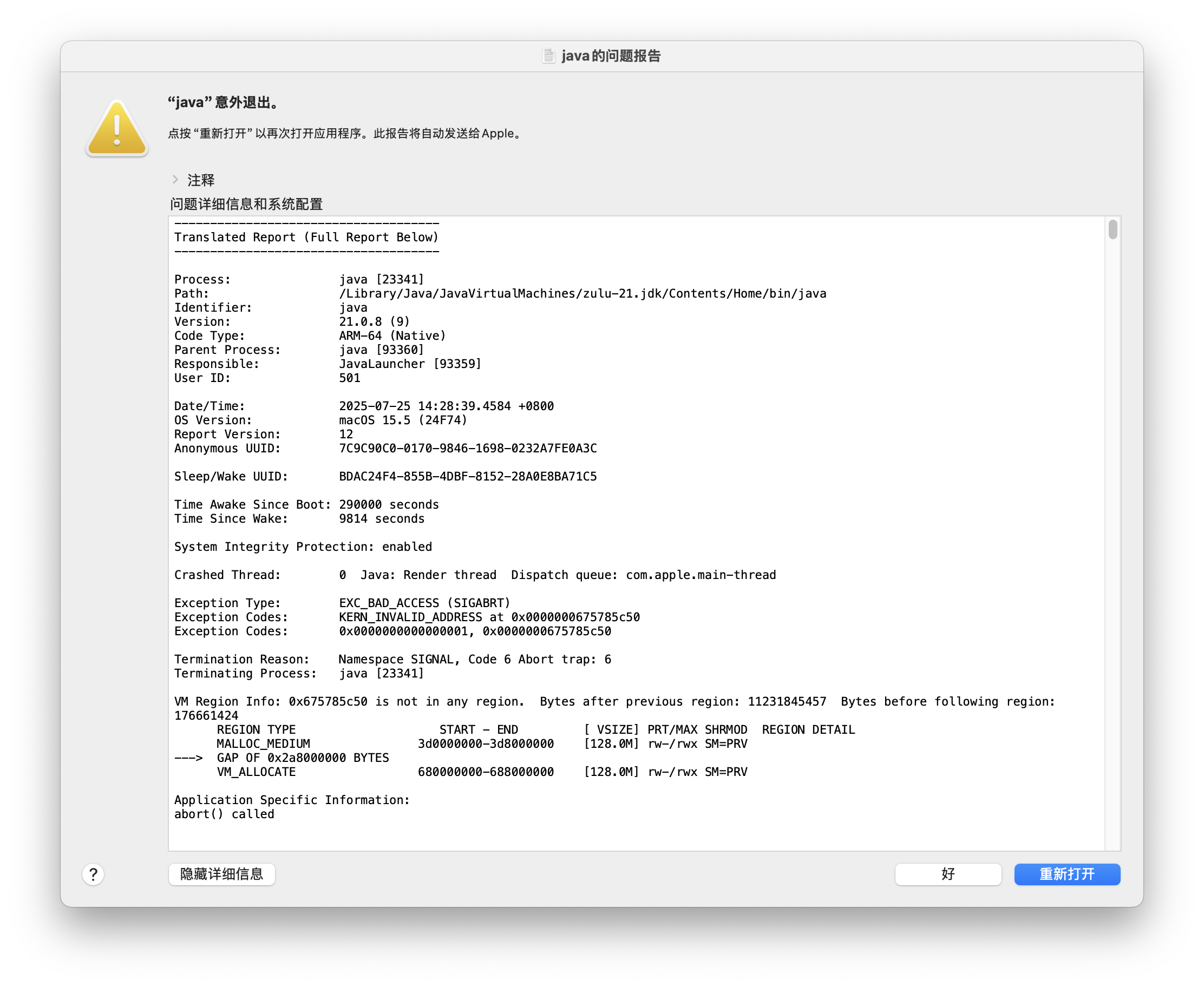Click the KERN_INVALID_ADDRESS exception code line
The height and width of the screenshot is (987, 1204).
407,617
